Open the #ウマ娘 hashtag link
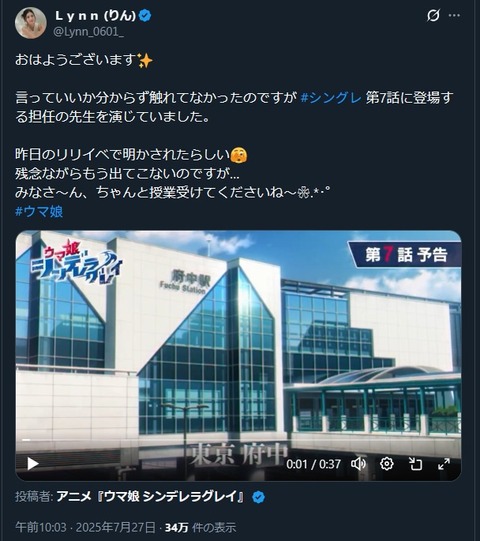 [x=39, y=211]
